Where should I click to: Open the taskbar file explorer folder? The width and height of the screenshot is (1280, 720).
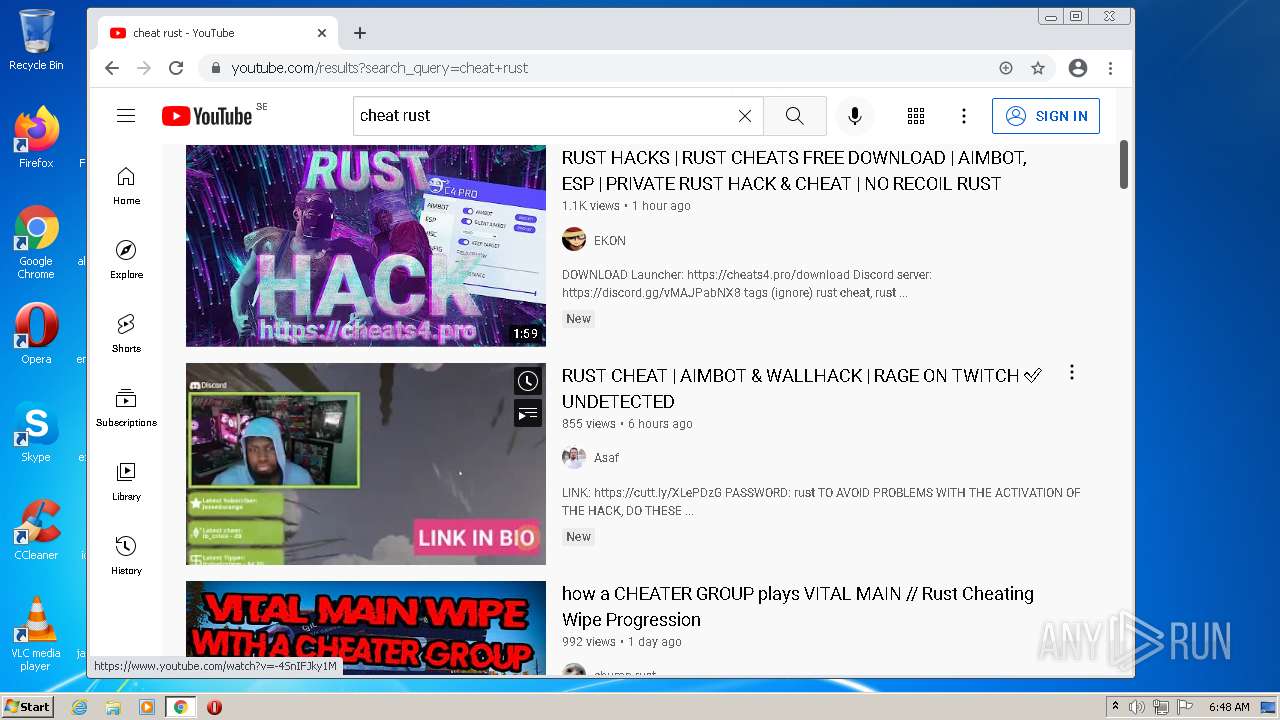[x=113, y=707]
